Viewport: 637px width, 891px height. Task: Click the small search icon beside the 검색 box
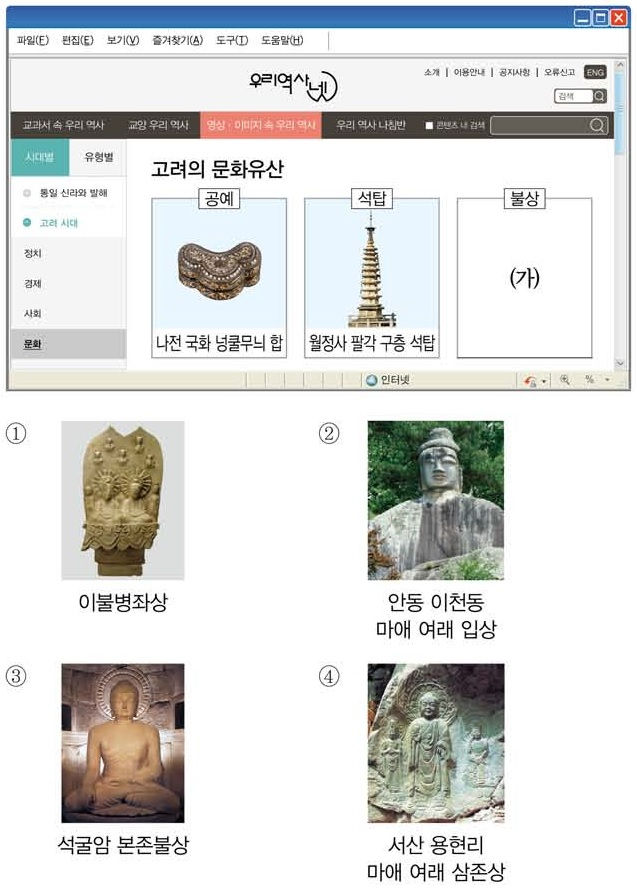pyautogui.click(x=599, y=96)
